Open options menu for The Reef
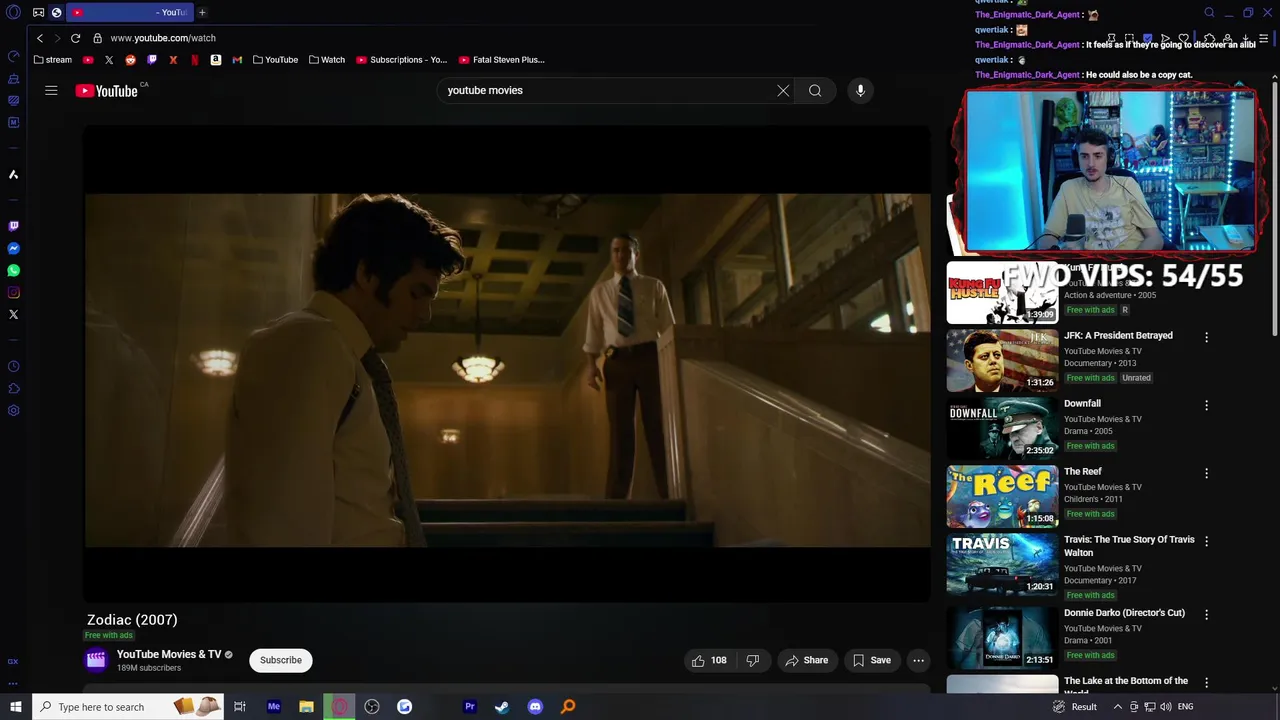1280x720 pixels. tap(1206, 474)
